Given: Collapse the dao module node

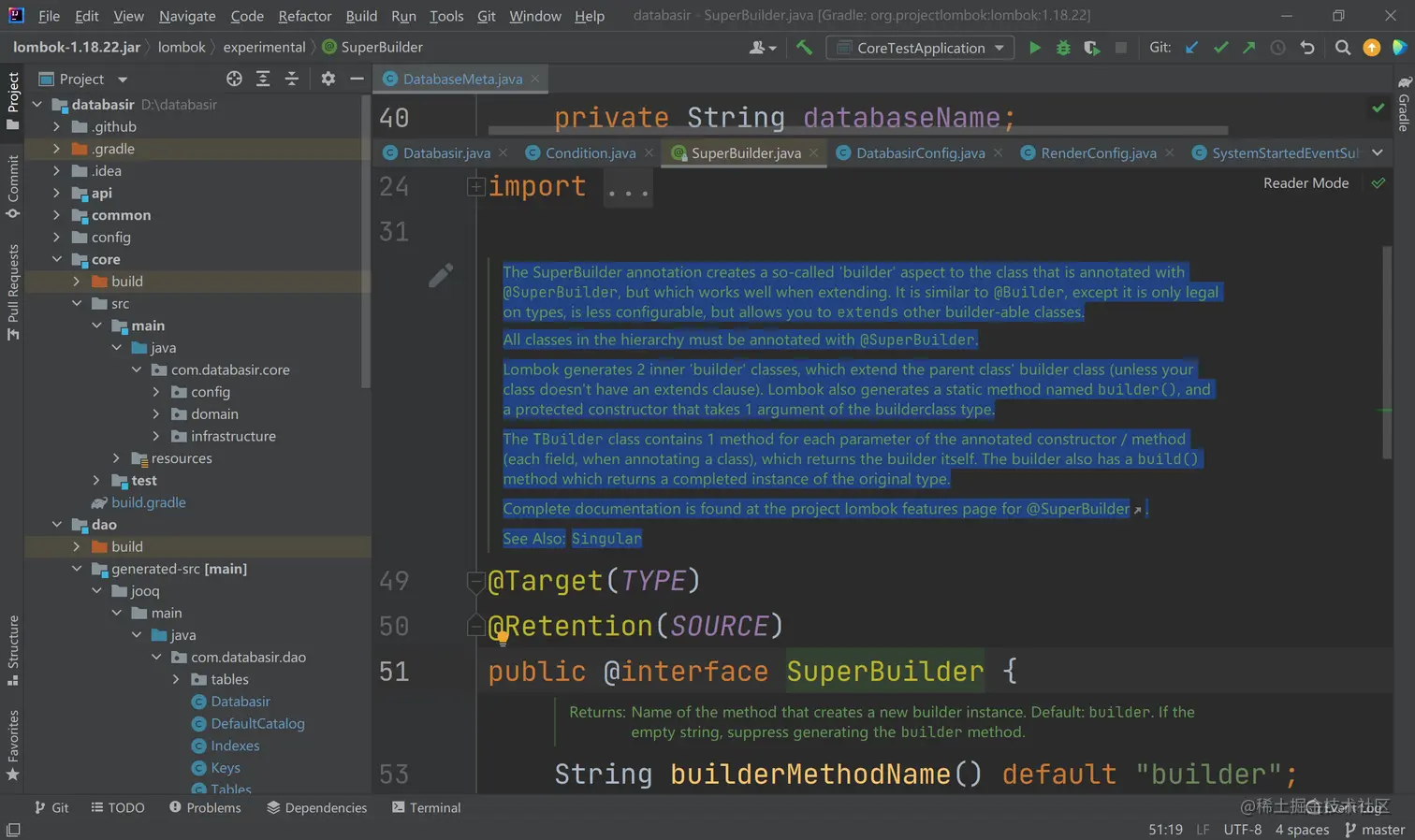Looking at the screenshot, I should (57, 525).
